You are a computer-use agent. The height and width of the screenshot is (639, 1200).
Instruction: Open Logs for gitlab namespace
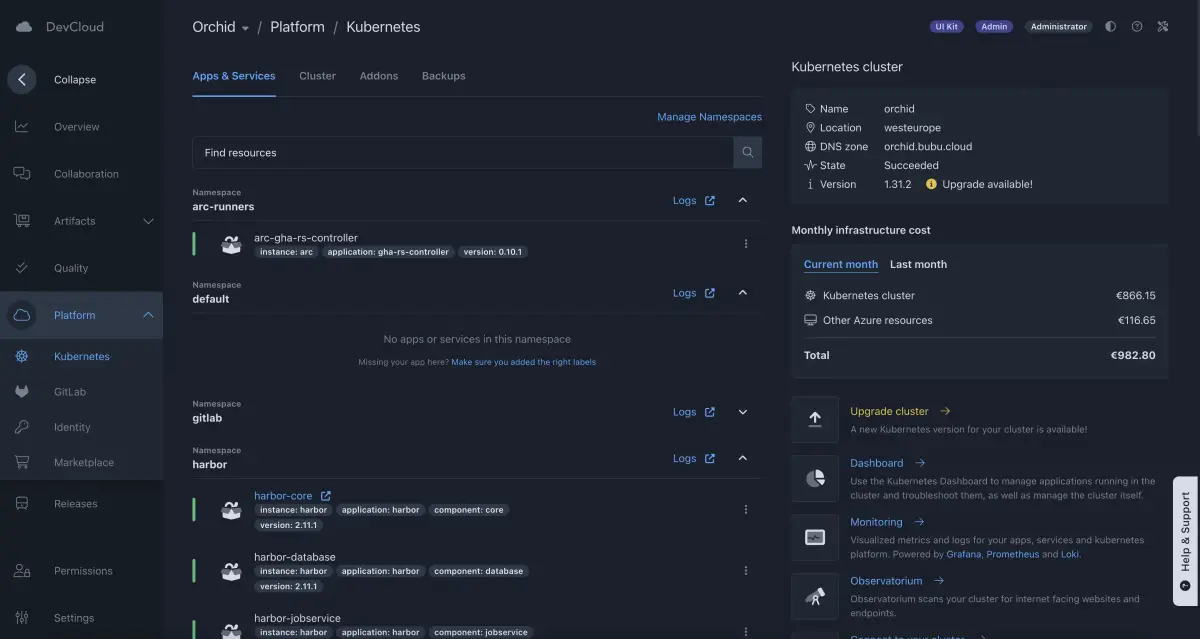click(x=694, y=412)
